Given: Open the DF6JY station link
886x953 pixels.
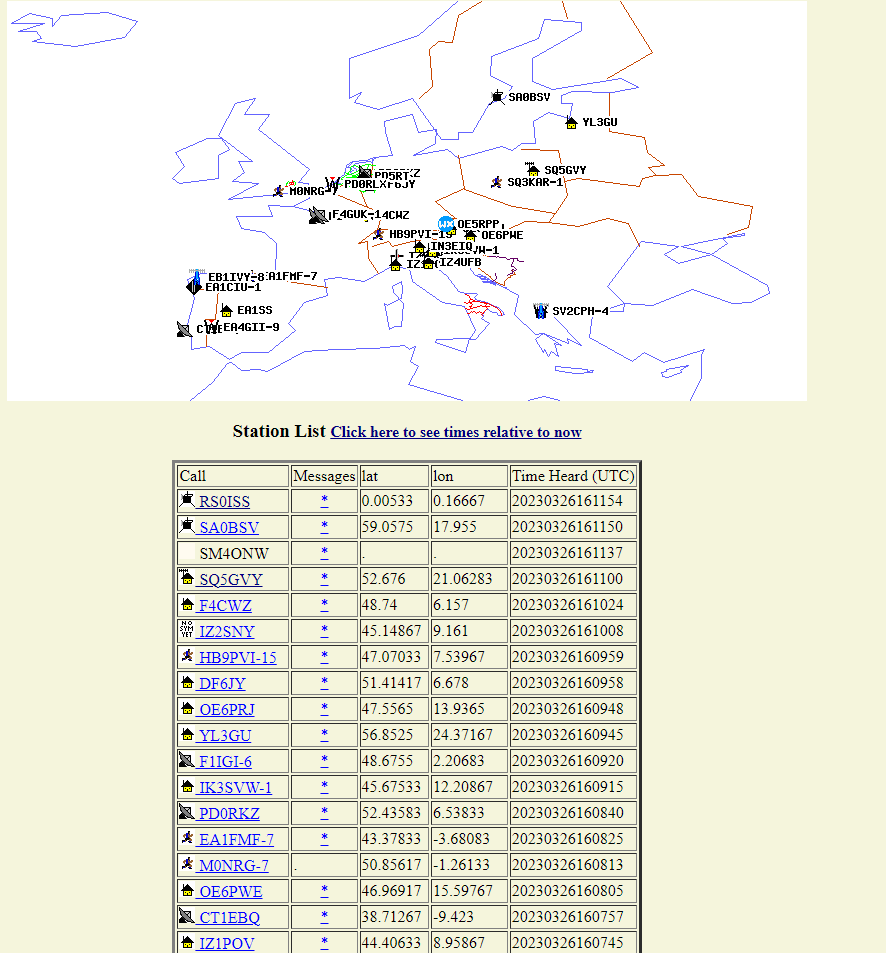Looking at the screenshot, I should tap(222, 683).
